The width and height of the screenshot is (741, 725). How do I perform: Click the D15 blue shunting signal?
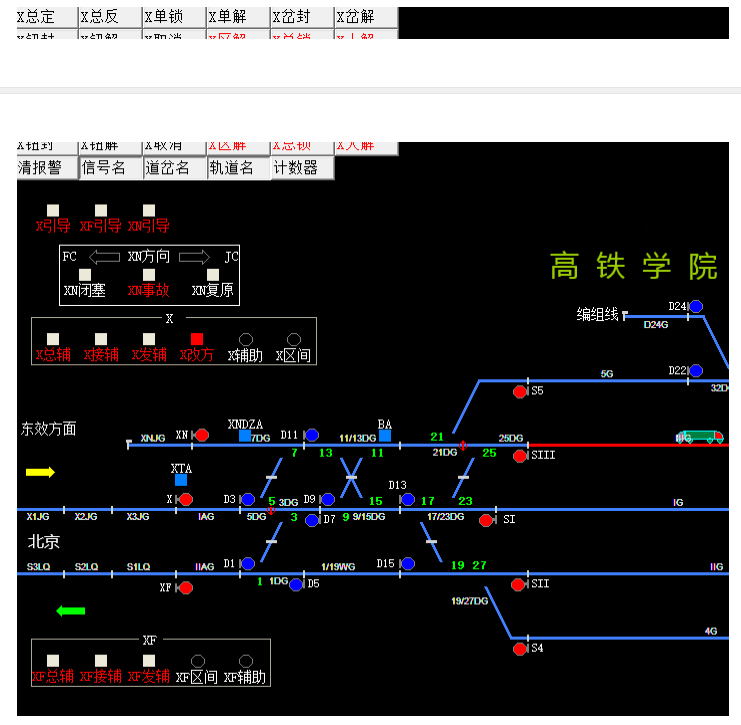tap(408, 564)
